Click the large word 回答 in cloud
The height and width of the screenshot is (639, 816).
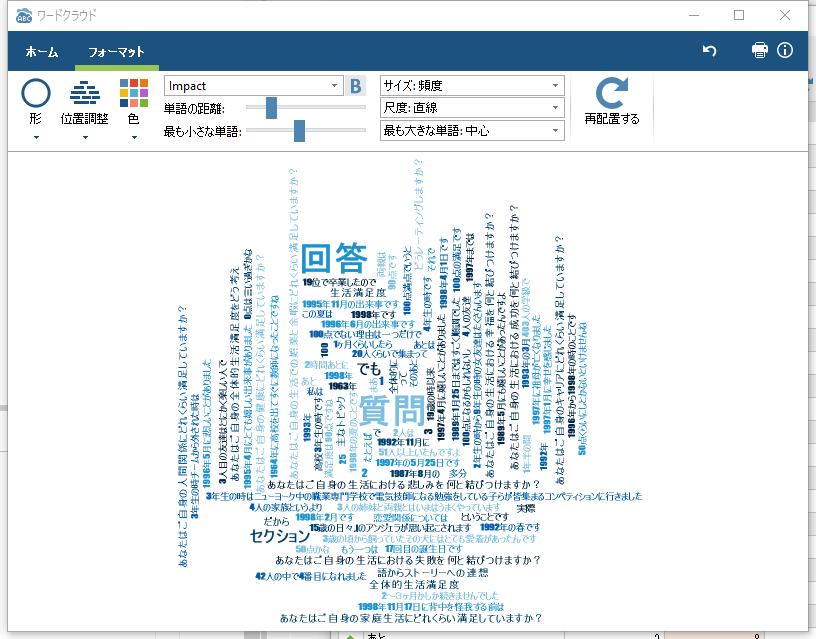(334, 259)
